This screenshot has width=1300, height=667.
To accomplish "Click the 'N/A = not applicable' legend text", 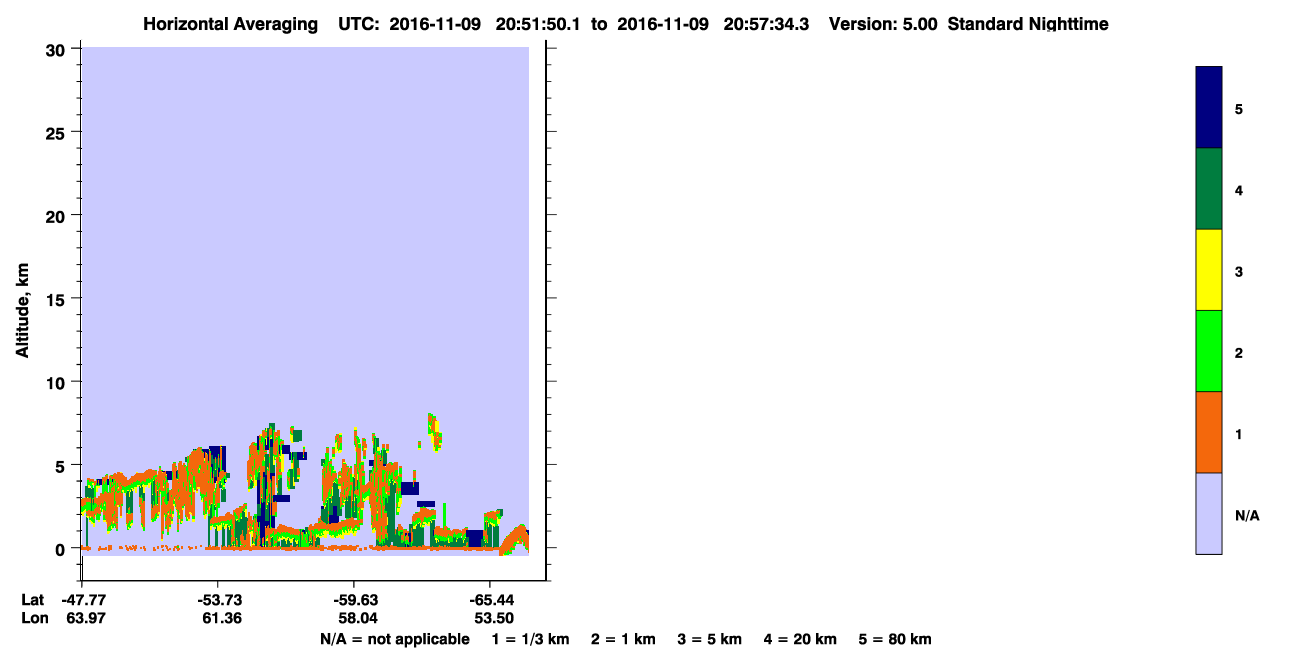I will pyautogui.click(x=394, y=639).
